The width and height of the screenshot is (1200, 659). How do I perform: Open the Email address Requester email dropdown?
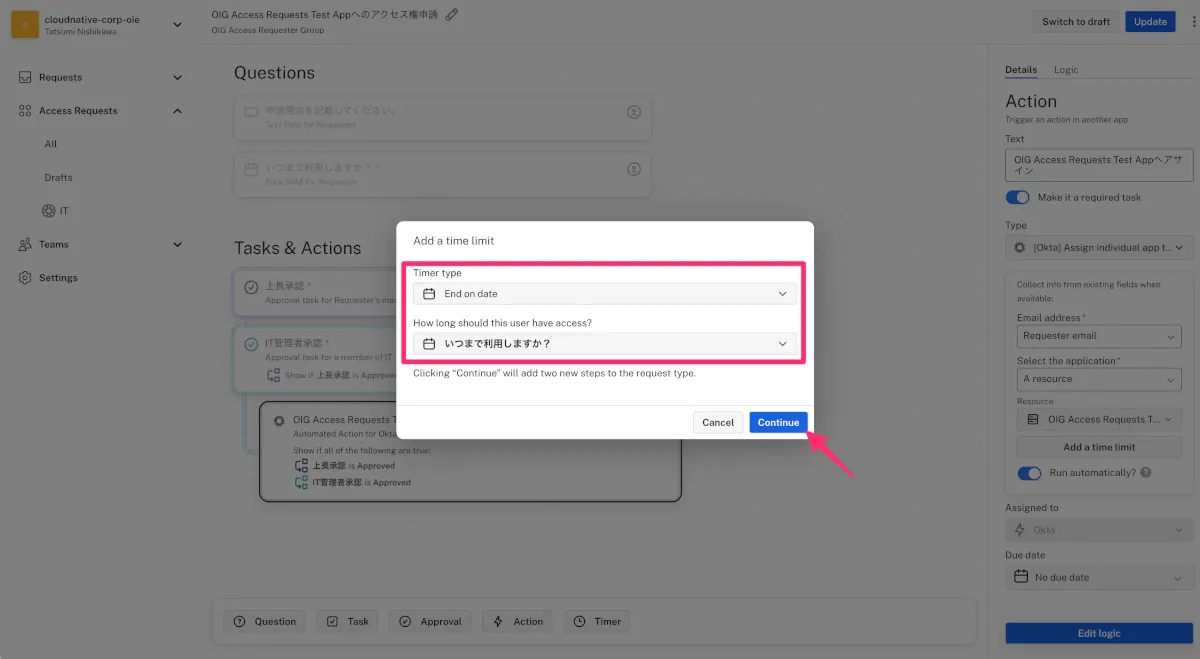tap(1099, 336)
